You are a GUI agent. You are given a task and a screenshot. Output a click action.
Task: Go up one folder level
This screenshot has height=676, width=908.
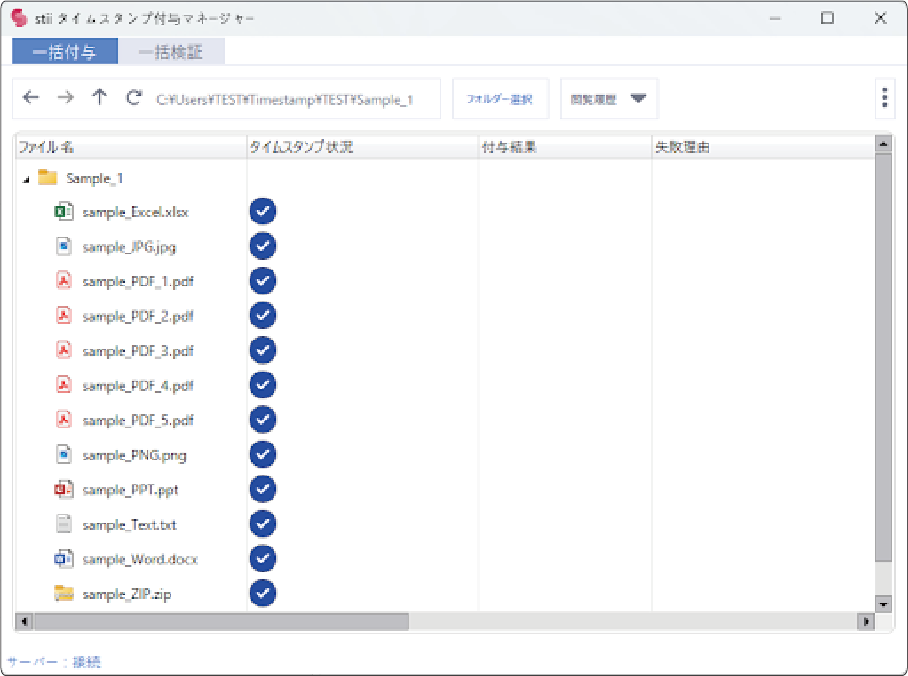coord(99,98)
